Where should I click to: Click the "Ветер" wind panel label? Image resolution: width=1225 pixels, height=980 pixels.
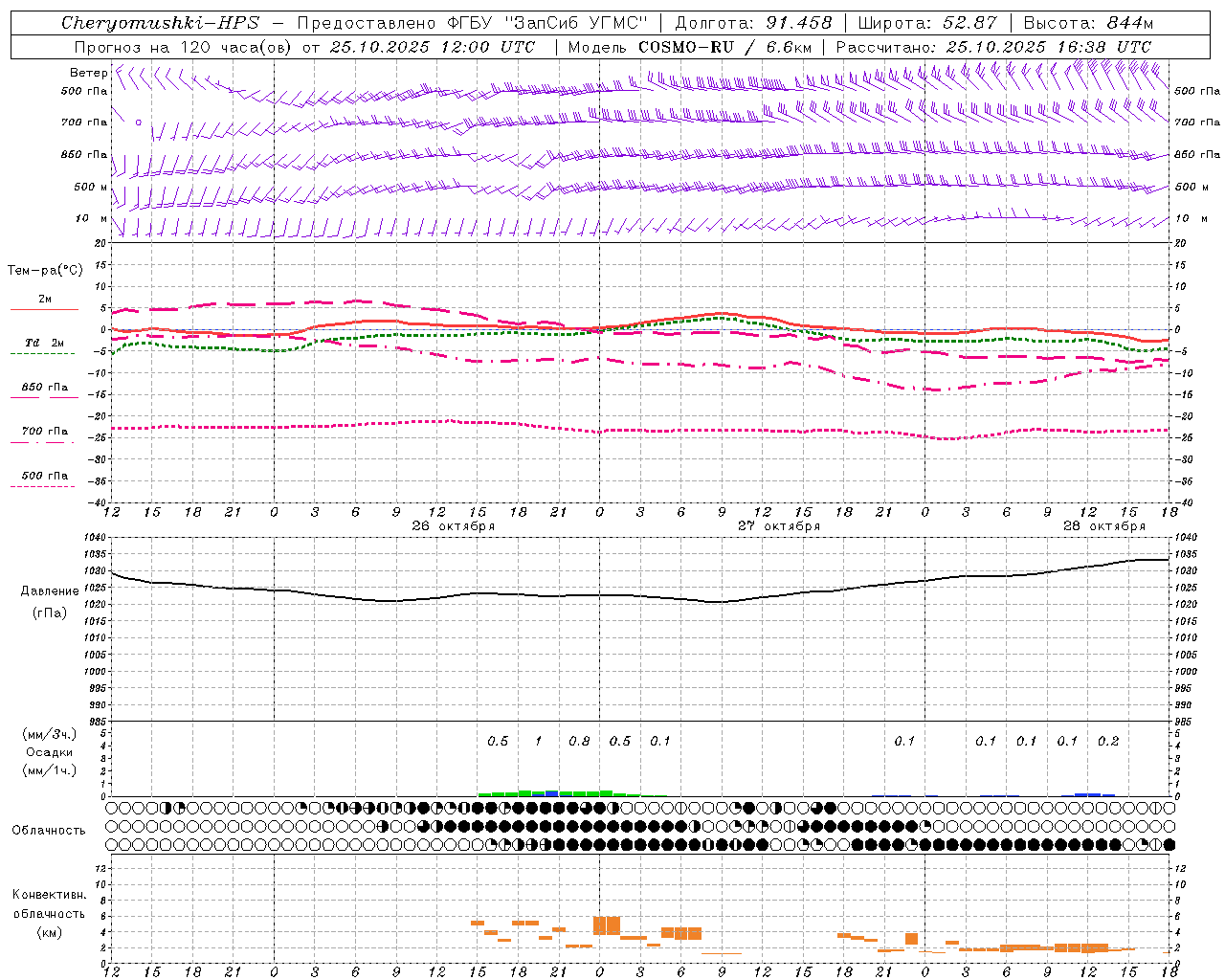coord(88,73)
